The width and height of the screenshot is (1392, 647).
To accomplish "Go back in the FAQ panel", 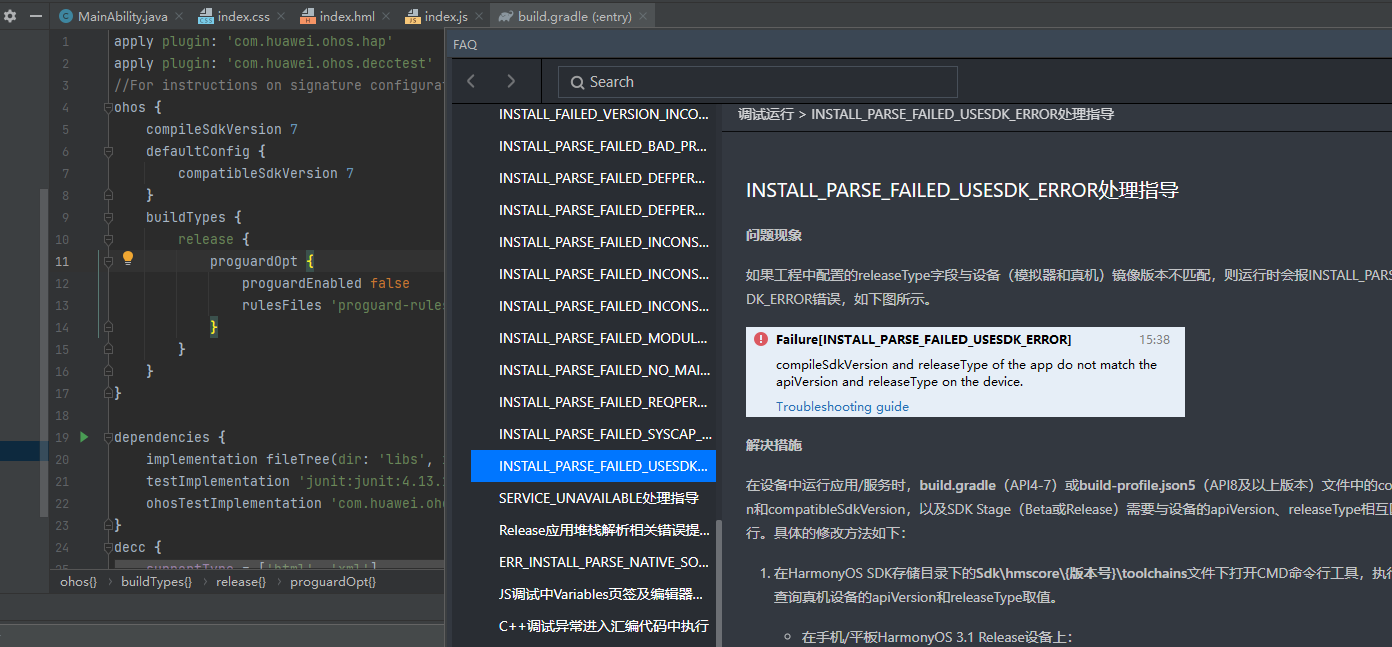I will [472, 82].
